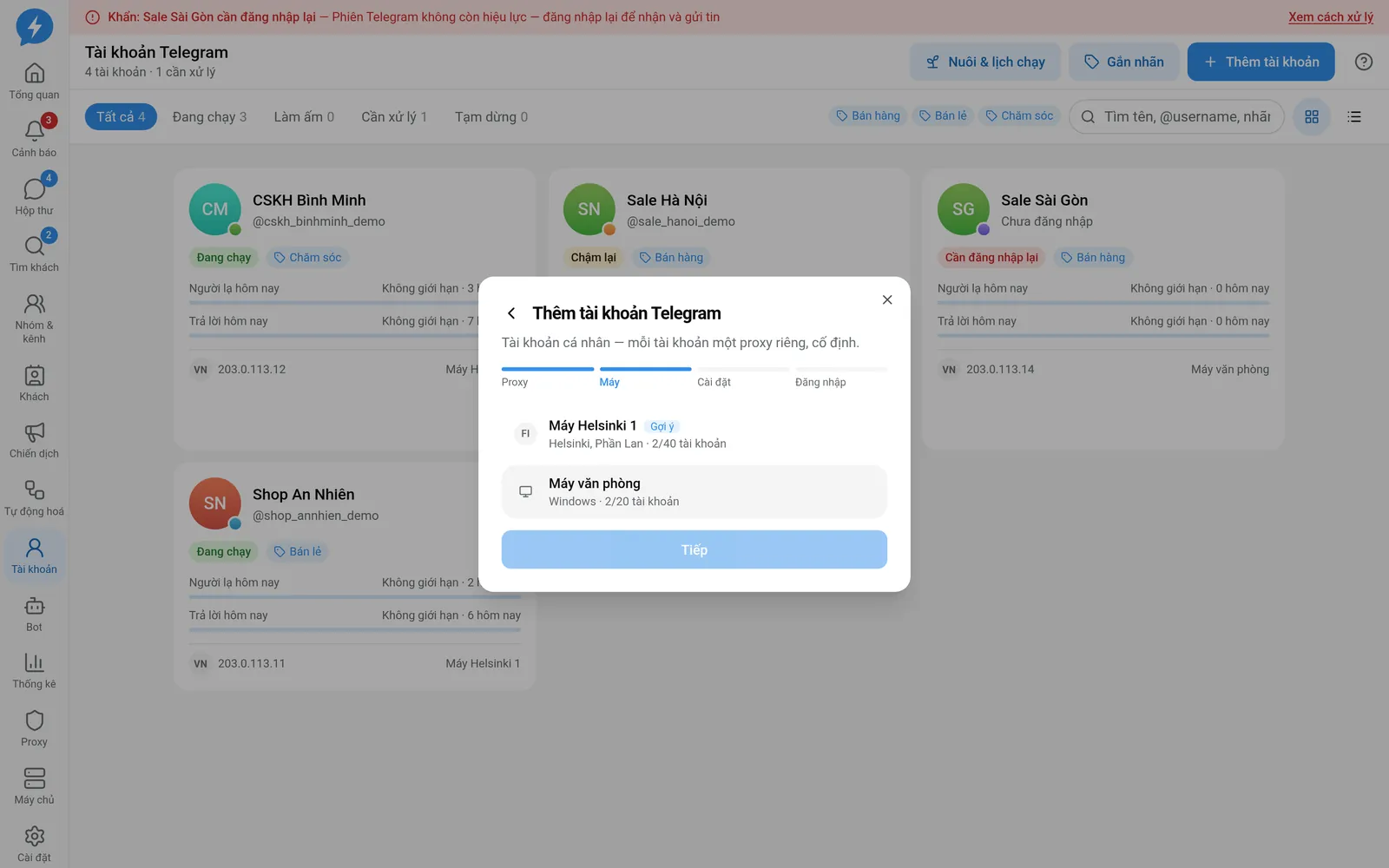Screen dimensions: 1389x868
Task: Click the Đăng nhập step in wizard
Action: pyautogui.click(x=841, y=378)
